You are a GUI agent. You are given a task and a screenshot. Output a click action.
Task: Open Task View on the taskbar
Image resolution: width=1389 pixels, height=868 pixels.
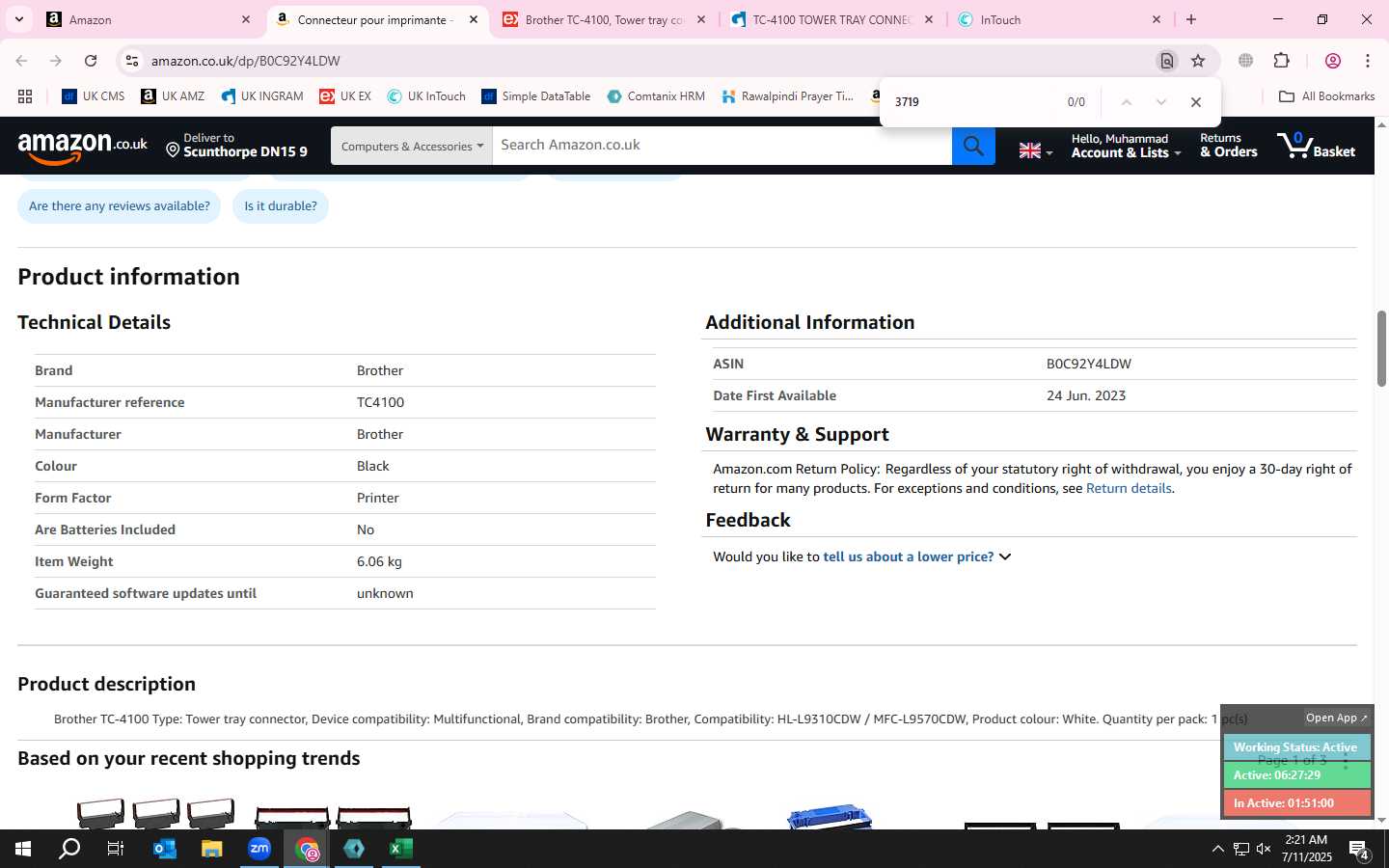tap(116, 850)
